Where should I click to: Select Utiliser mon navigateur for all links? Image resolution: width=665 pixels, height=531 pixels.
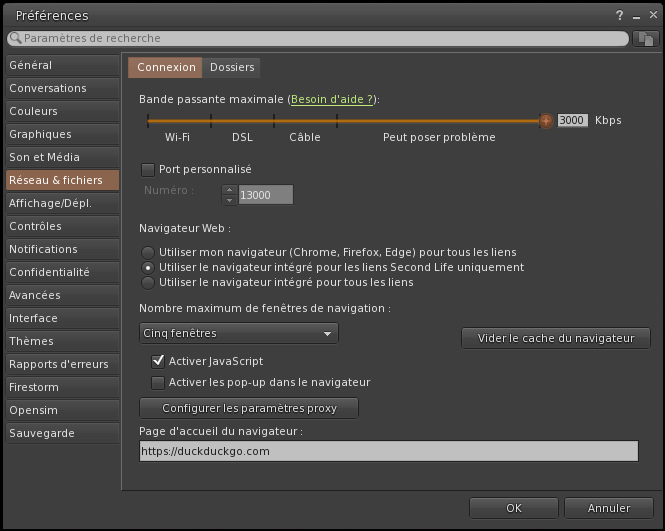tap(148, 252)
